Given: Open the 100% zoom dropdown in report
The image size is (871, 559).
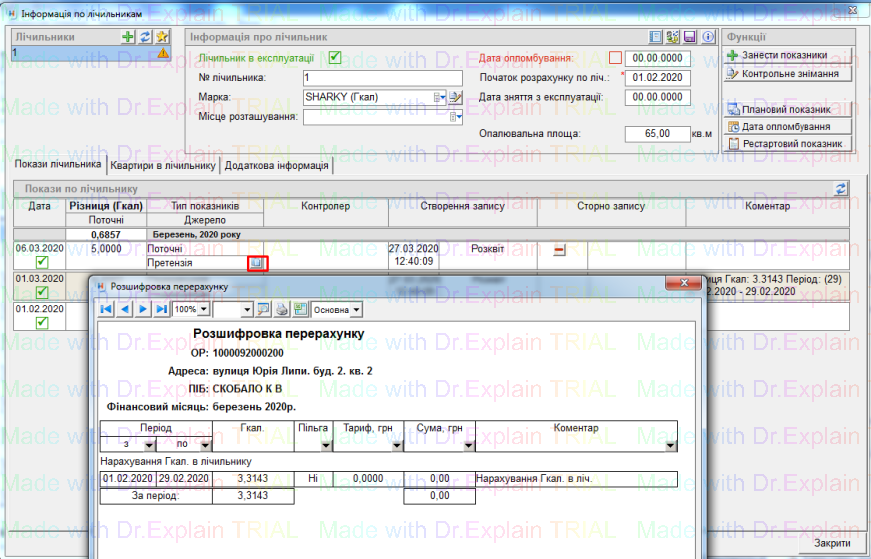Looking at the screenshot, I should click(x=203, y=309).
